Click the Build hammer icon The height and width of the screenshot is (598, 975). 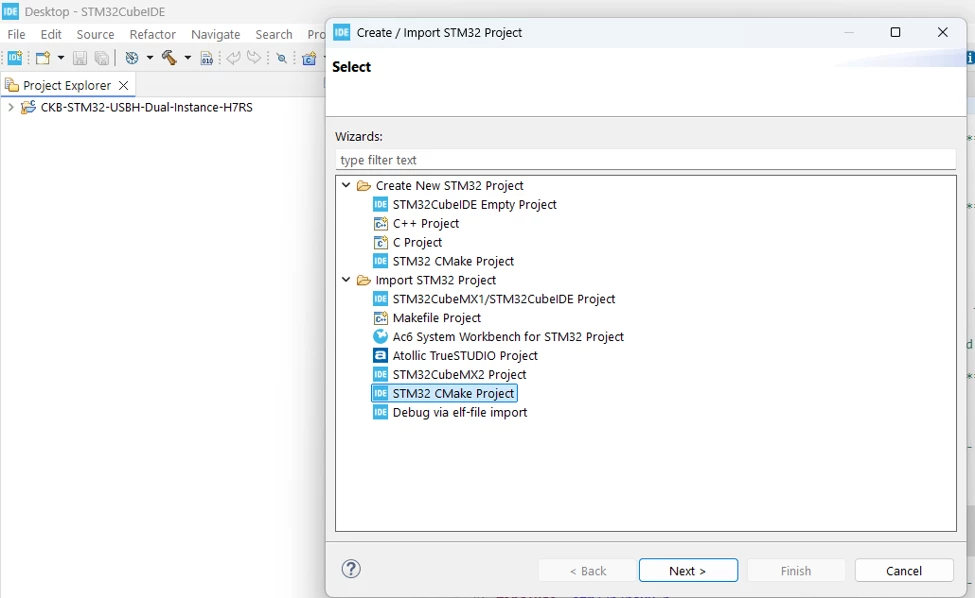(169, 58)
